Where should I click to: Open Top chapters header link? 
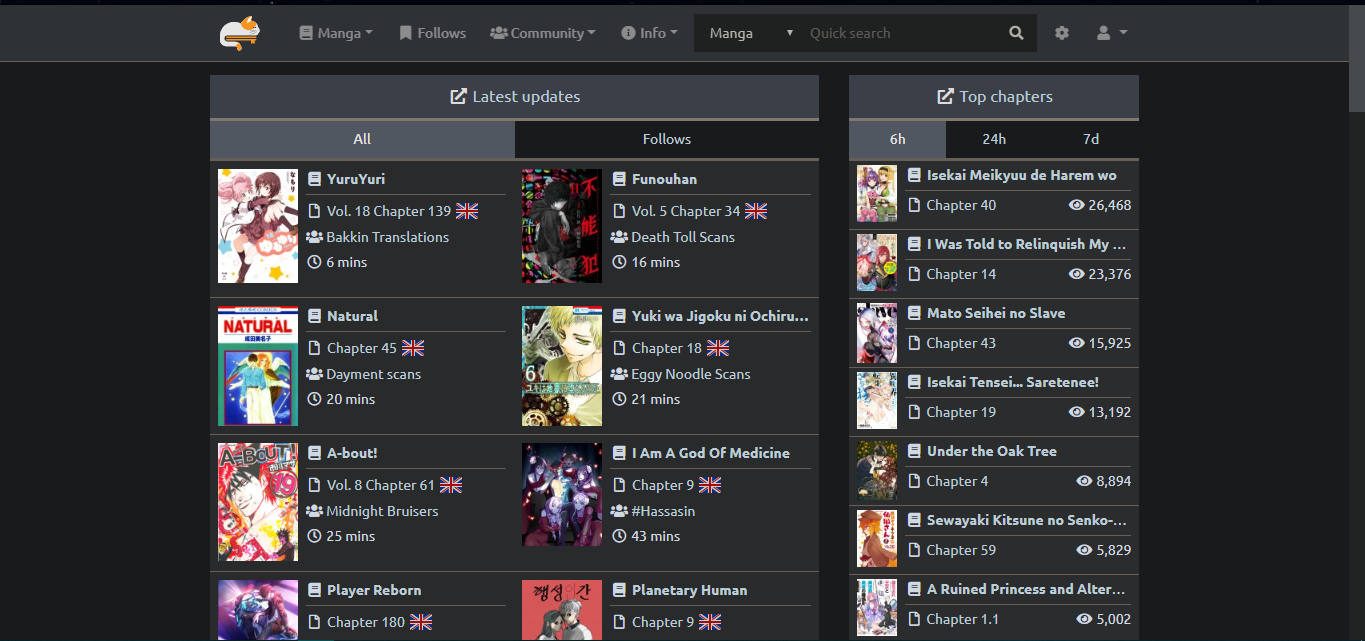coord(994,97)
